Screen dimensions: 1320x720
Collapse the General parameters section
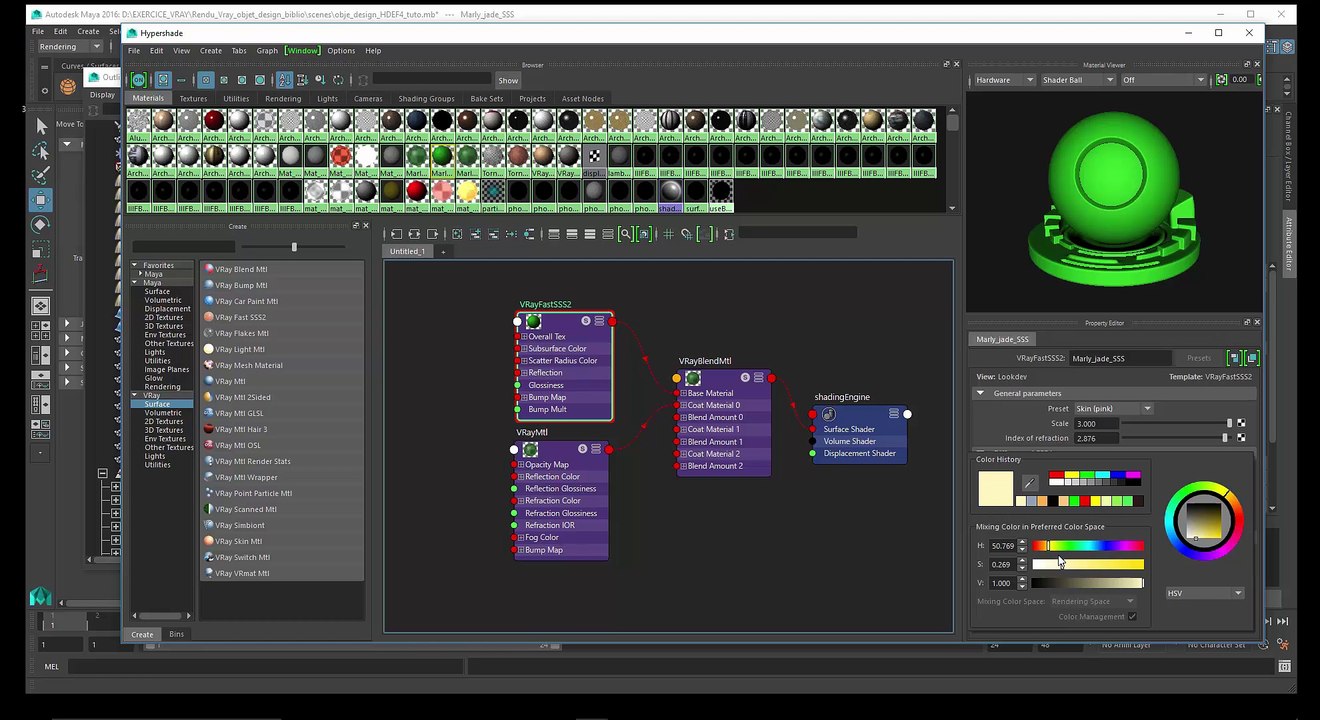(980, 393)
